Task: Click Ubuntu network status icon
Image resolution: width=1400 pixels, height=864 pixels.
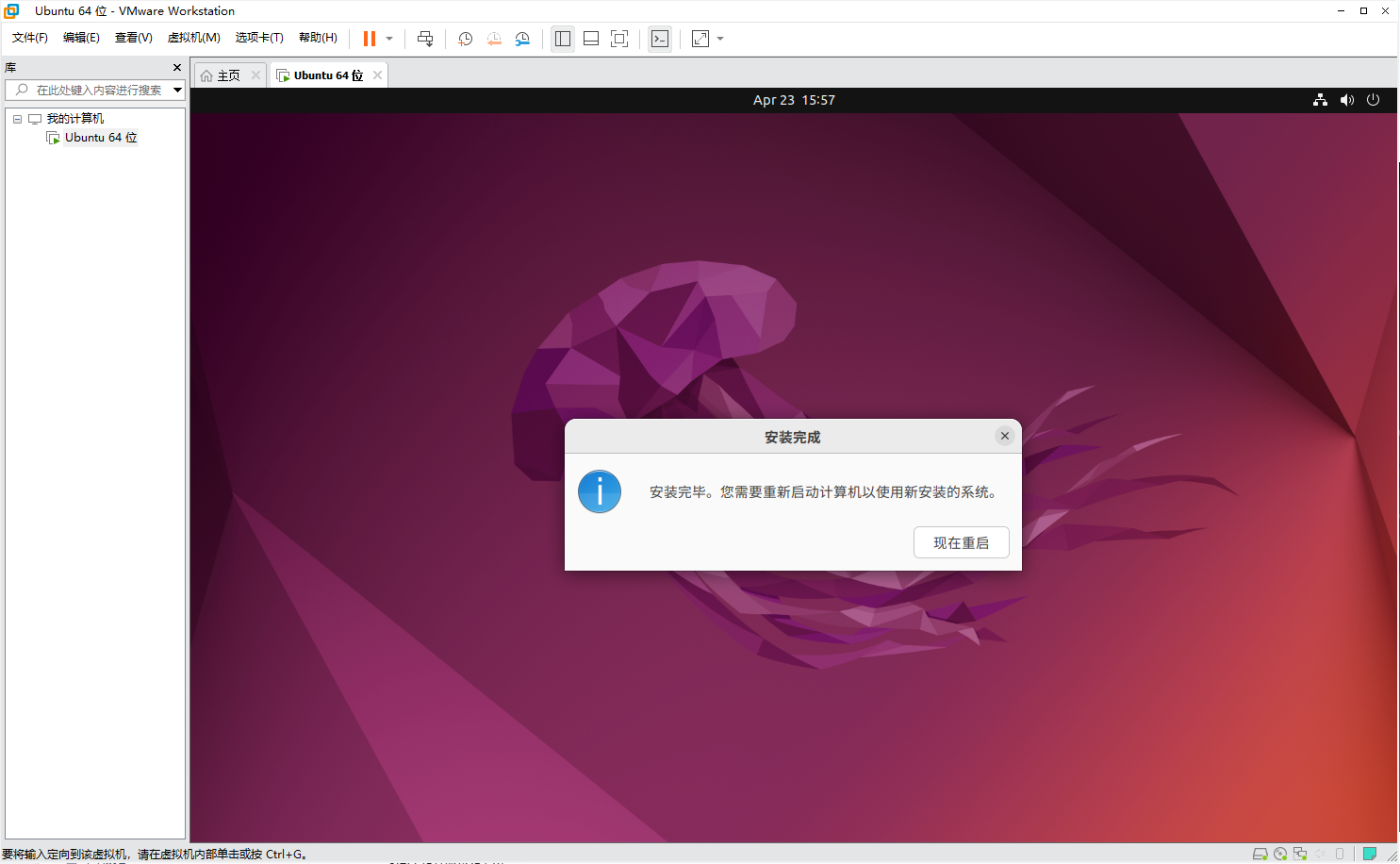Action: [x=1320, y=100]
